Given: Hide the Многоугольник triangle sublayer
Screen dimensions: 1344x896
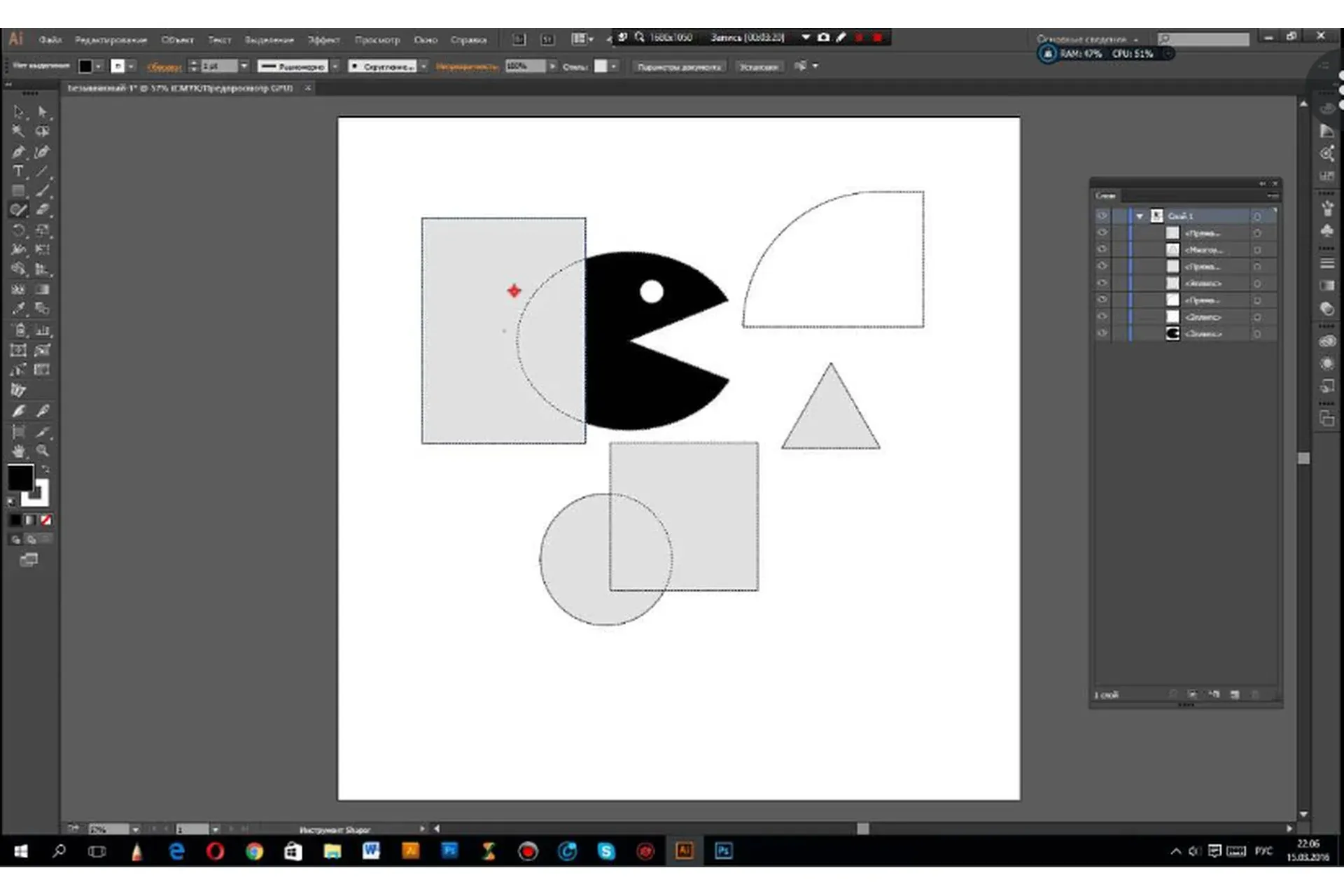Looking at the screenshot, I should coord(1102,250).
